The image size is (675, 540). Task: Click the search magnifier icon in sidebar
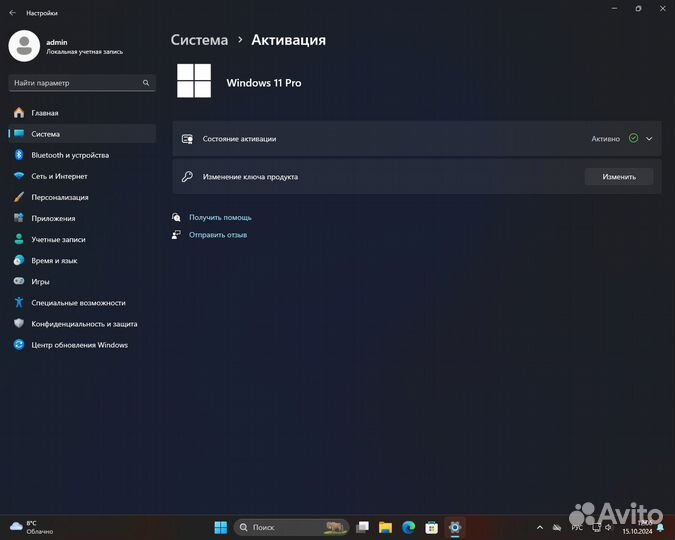pyautogui.click(x=146, y=83)
